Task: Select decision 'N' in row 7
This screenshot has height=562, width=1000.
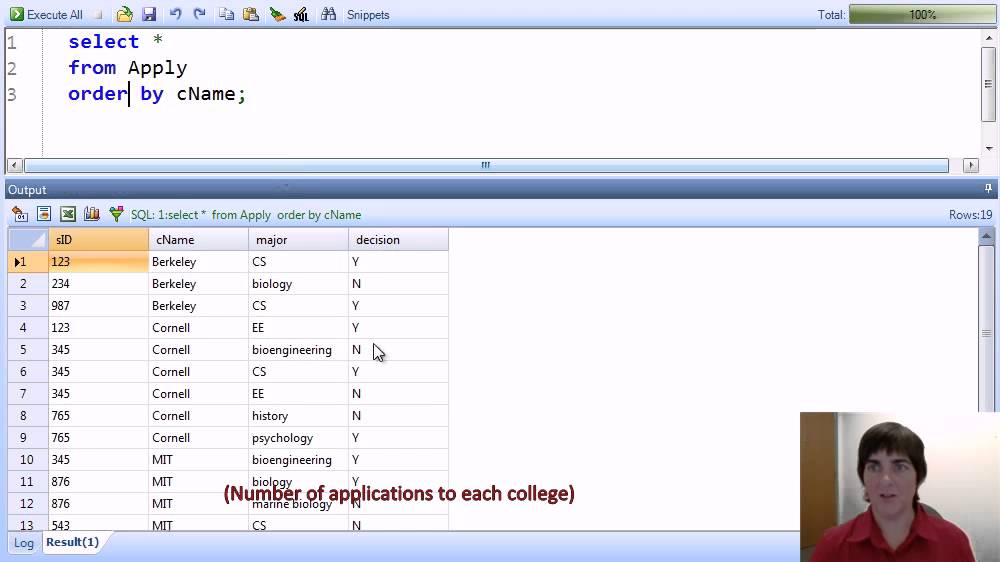Action: coord(399,394)
